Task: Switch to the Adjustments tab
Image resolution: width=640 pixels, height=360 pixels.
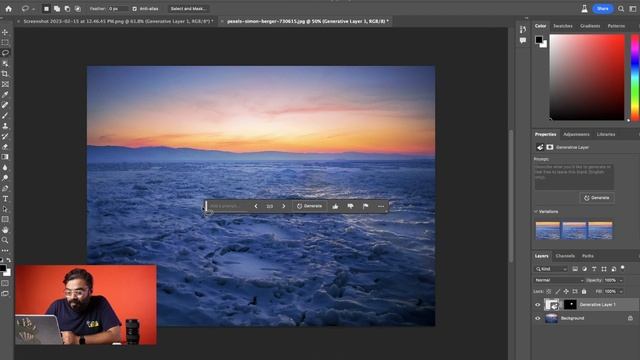Action: tap(576, 134)
